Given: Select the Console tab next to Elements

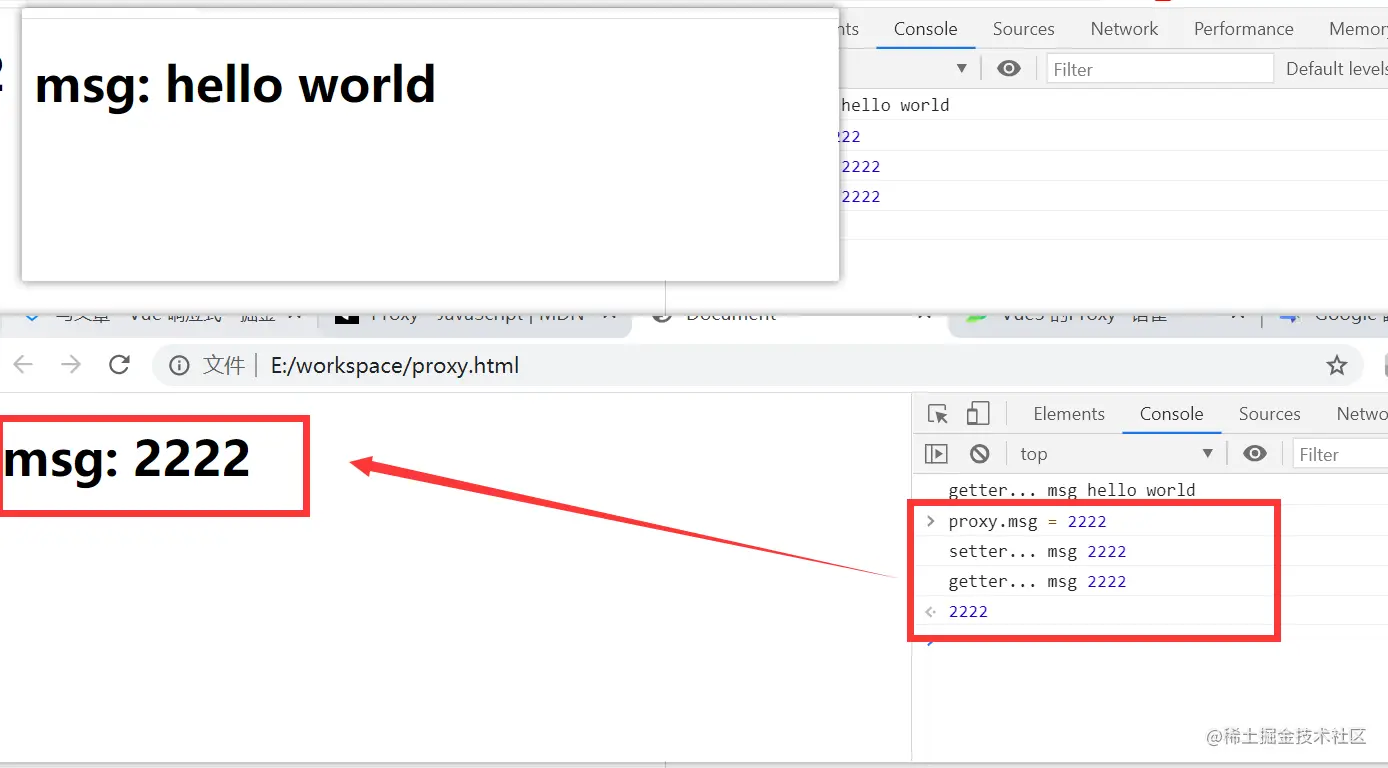Looking at the screenshot, I should [1171, 414].
